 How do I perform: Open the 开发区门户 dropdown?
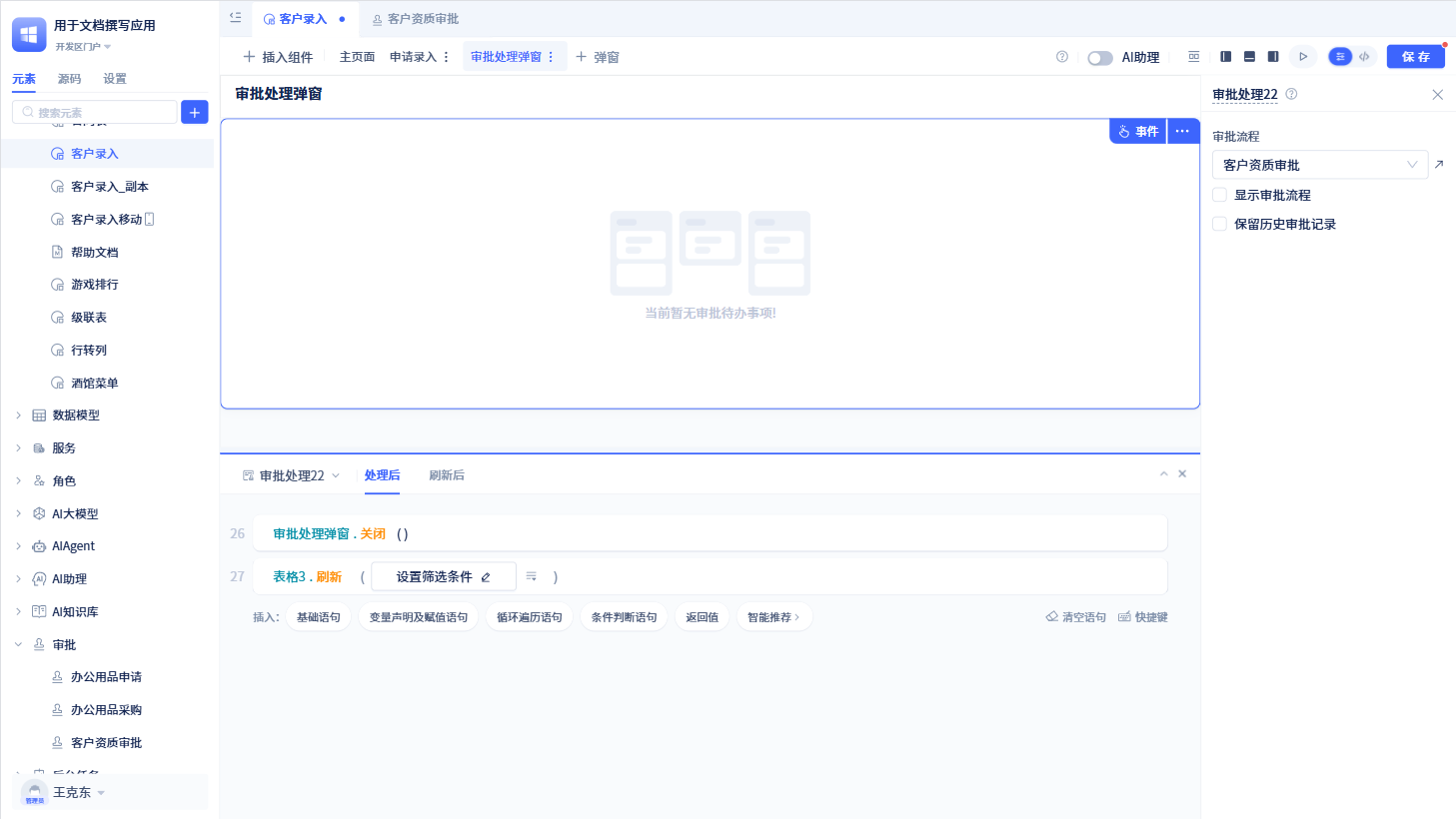tap(83, 47)
